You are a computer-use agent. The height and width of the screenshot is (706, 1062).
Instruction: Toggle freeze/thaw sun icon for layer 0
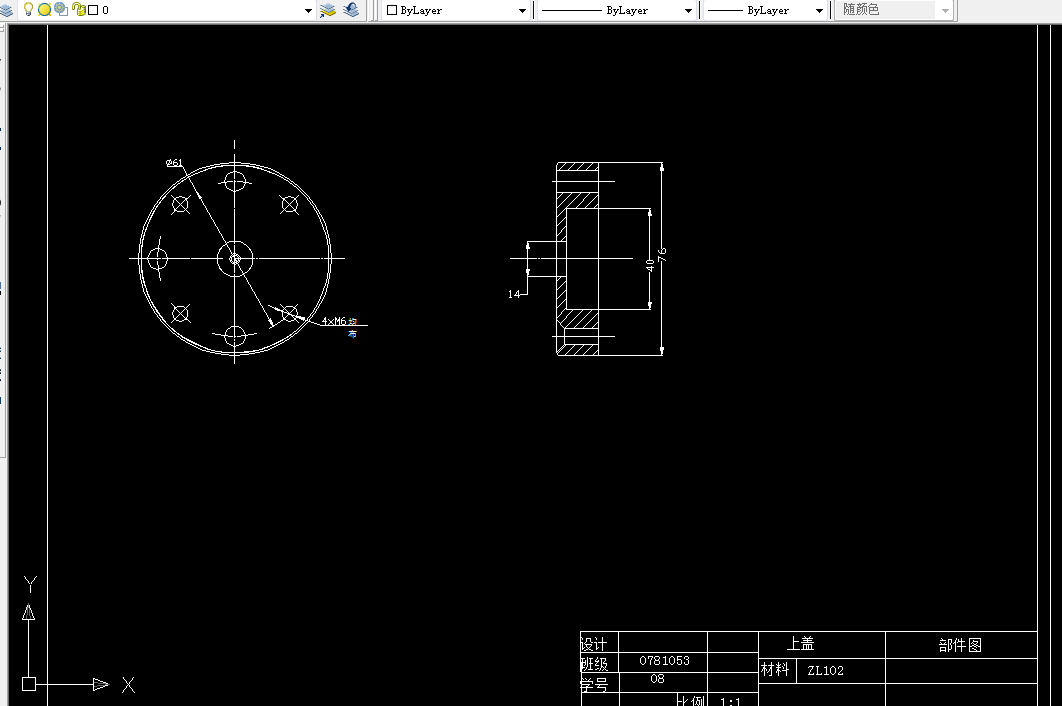[x=44, y=9]
